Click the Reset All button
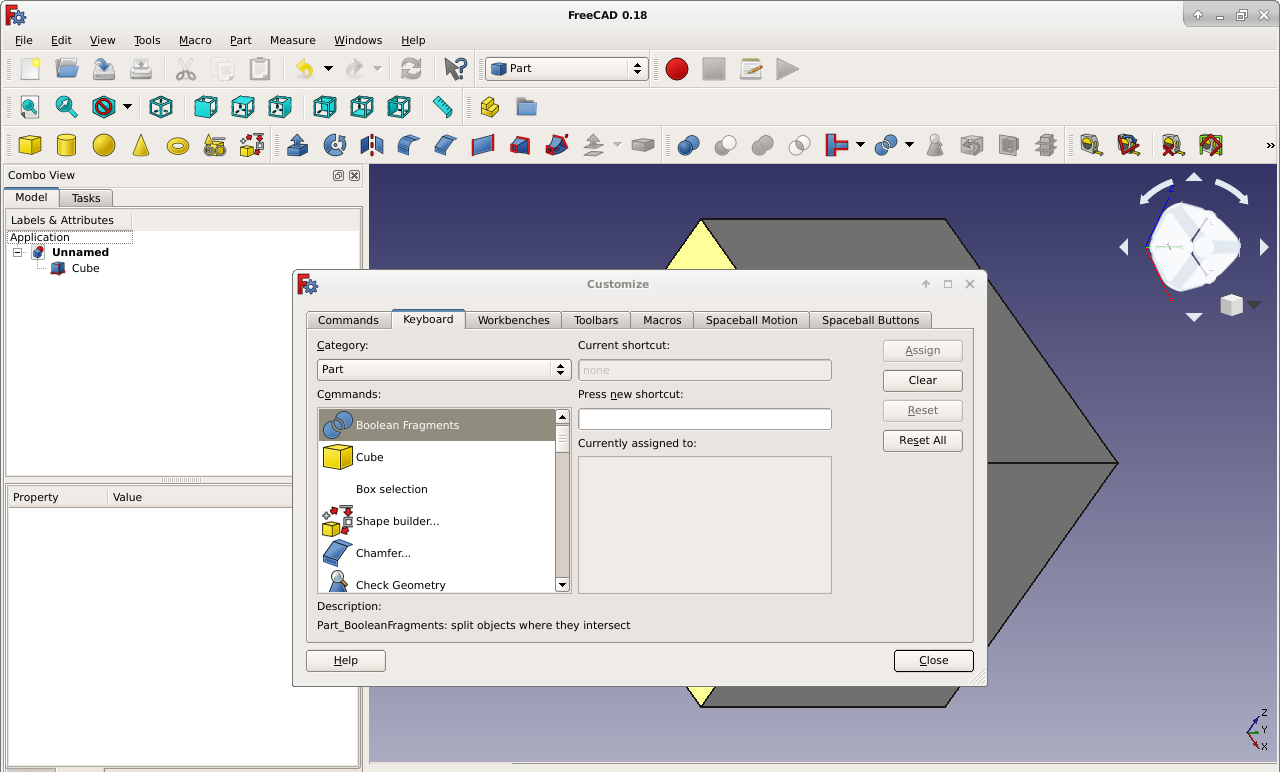 923,441
